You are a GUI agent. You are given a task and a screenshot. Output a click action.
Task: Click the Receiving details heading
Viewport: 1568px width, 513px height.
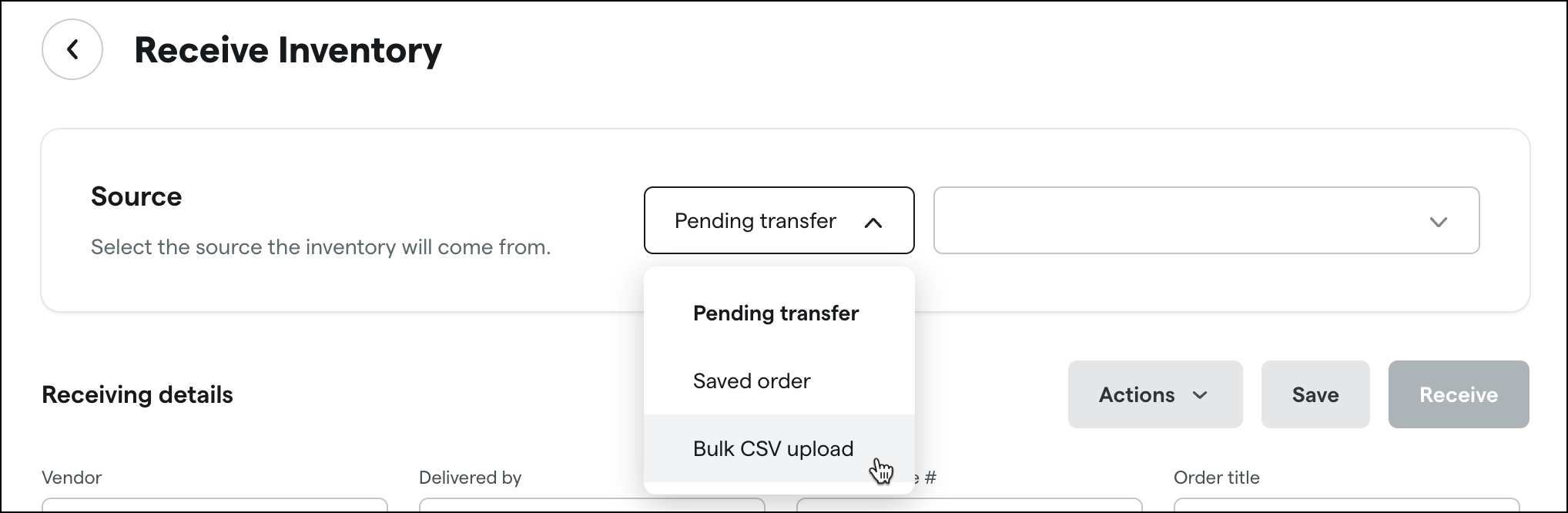tap(137, 394)
